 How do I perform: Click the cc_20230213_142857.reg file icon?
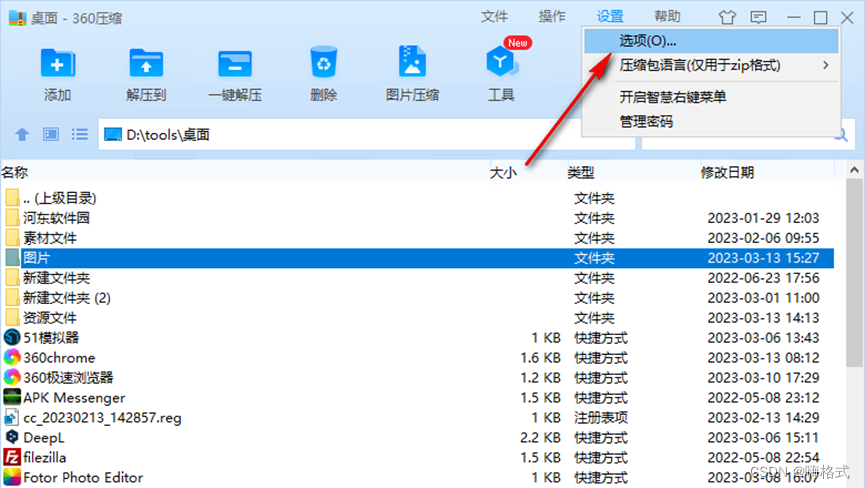(12, 417)
